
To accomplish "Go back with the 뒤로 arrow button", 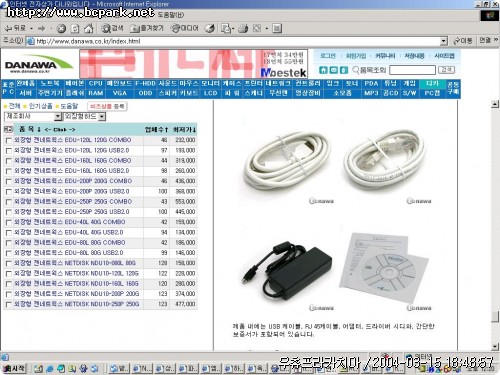I will tap(16, 28).
